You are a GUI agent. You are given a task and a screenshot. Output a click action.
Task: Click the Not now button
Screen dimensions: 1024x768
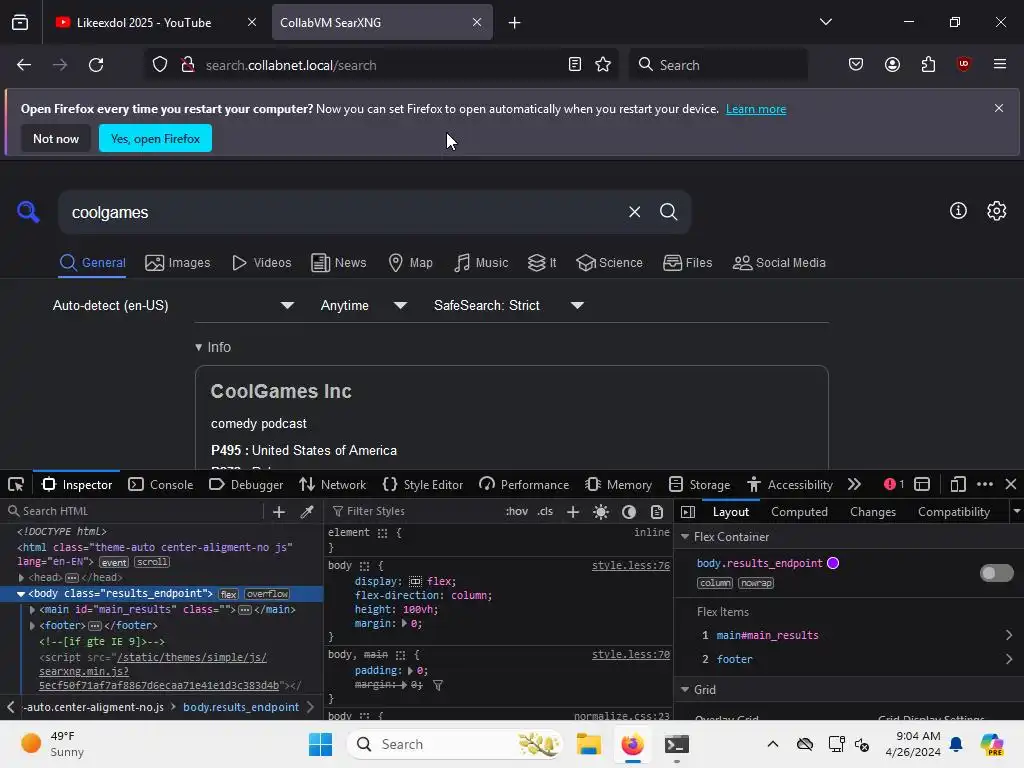point(56,138)
